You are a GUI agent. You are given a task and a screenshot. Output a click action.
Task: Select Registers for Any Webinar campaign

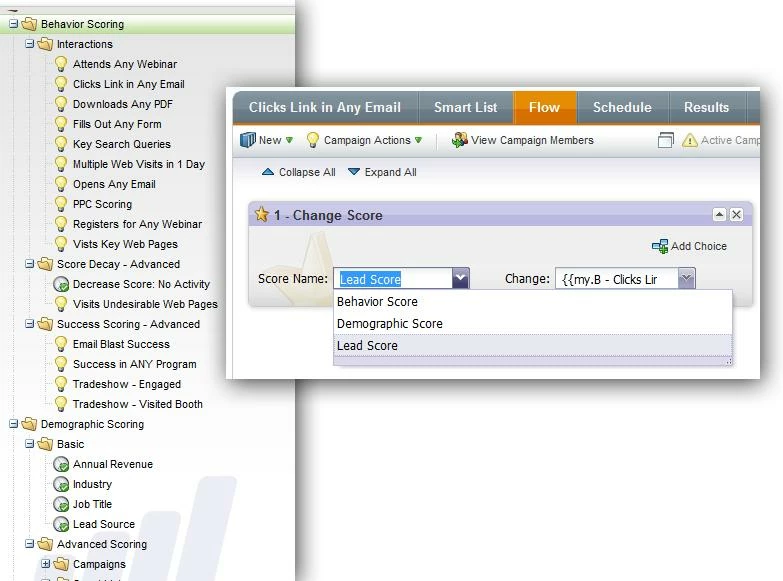(x=137, y=224)
